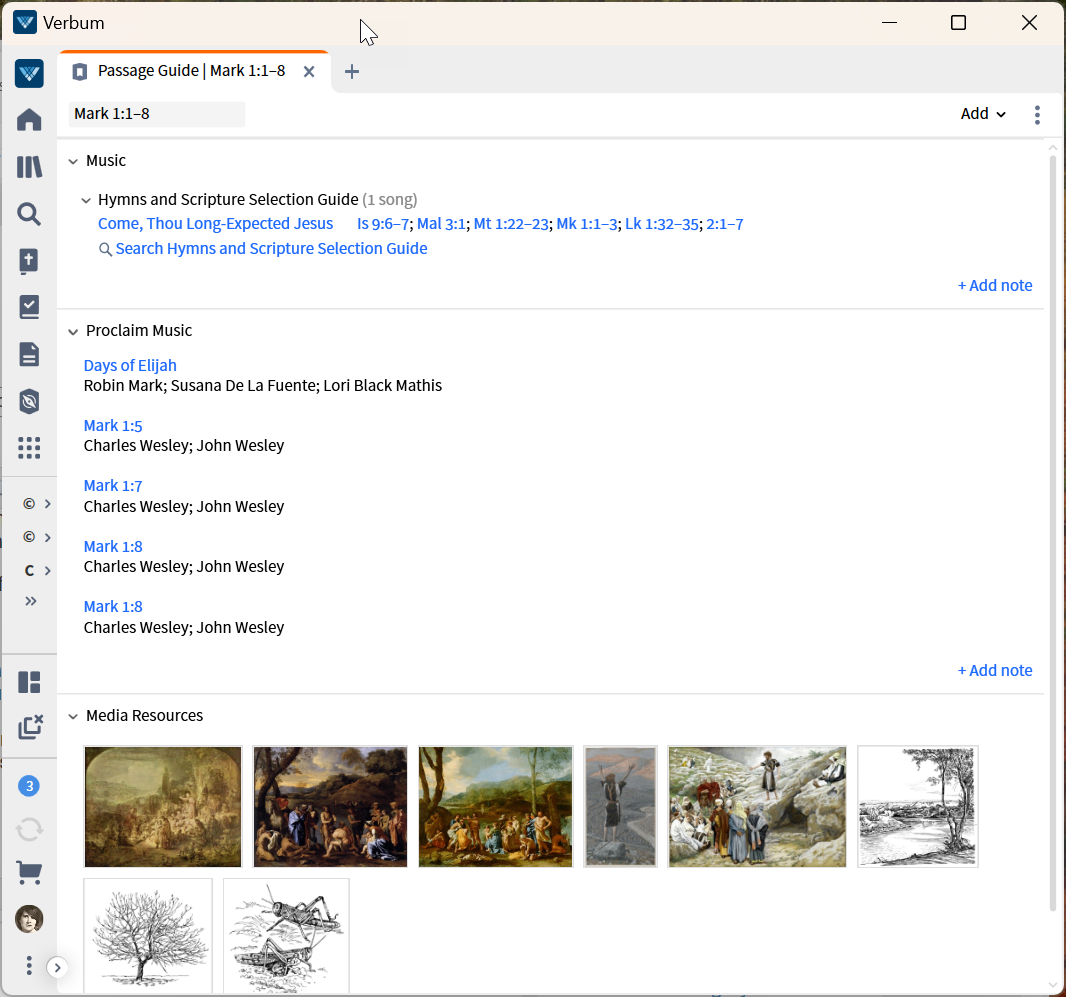Image resolution: width=1066 pixels, height=997 pixels.
Task: Open the Home icon in sidebar
Action: [x=29, y=120]
